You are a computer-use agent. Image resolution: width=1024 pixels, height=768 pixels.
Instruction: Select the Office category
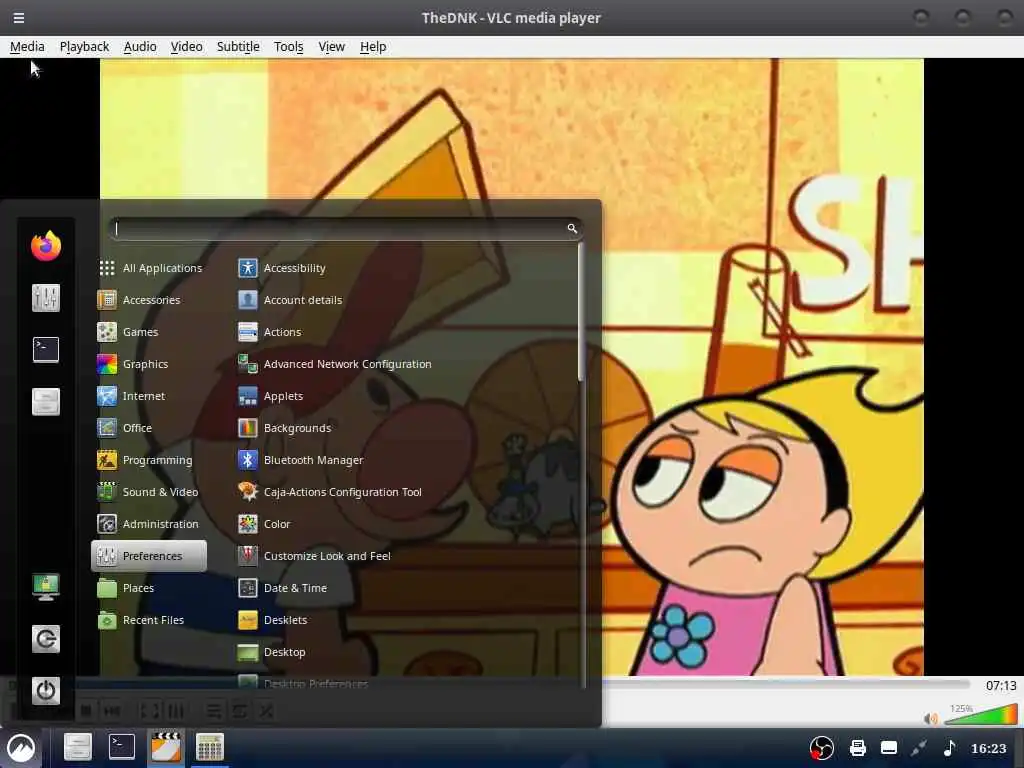150,428
